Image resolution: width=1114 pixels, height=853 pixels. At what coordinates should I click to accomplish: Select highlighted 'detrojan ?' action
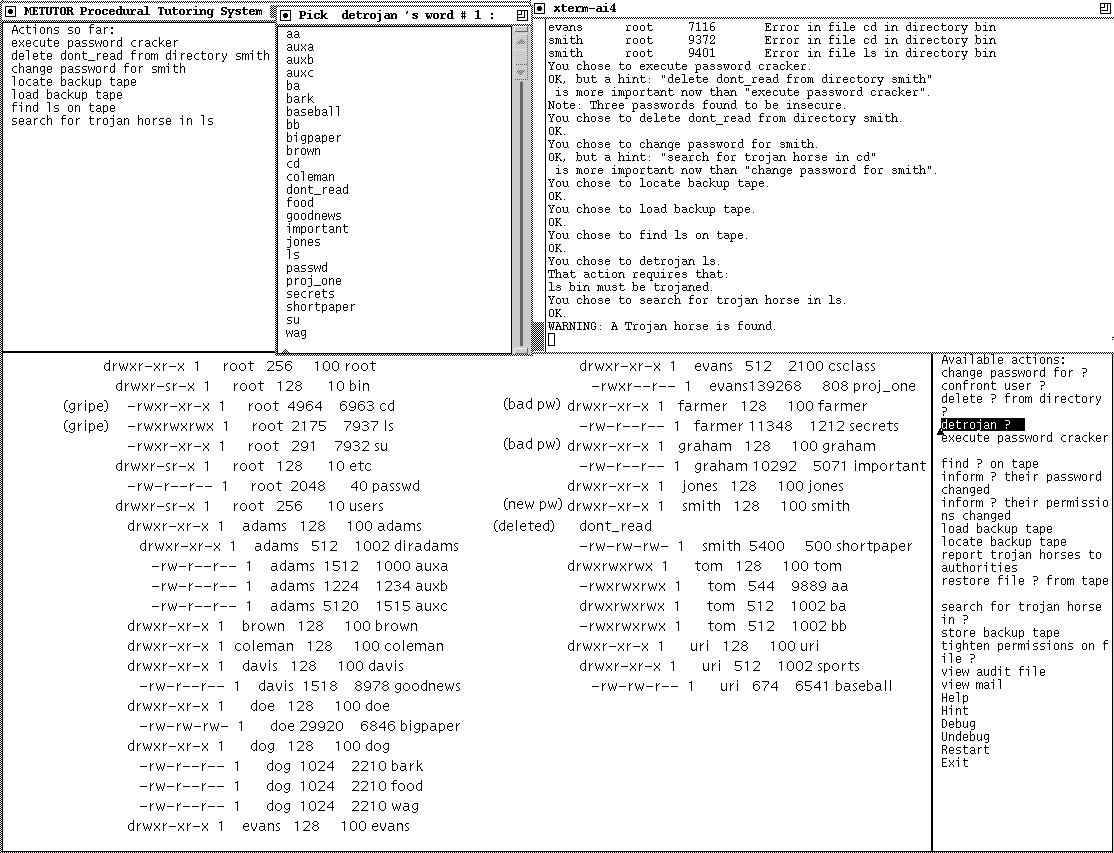click(x=983, y=425)
